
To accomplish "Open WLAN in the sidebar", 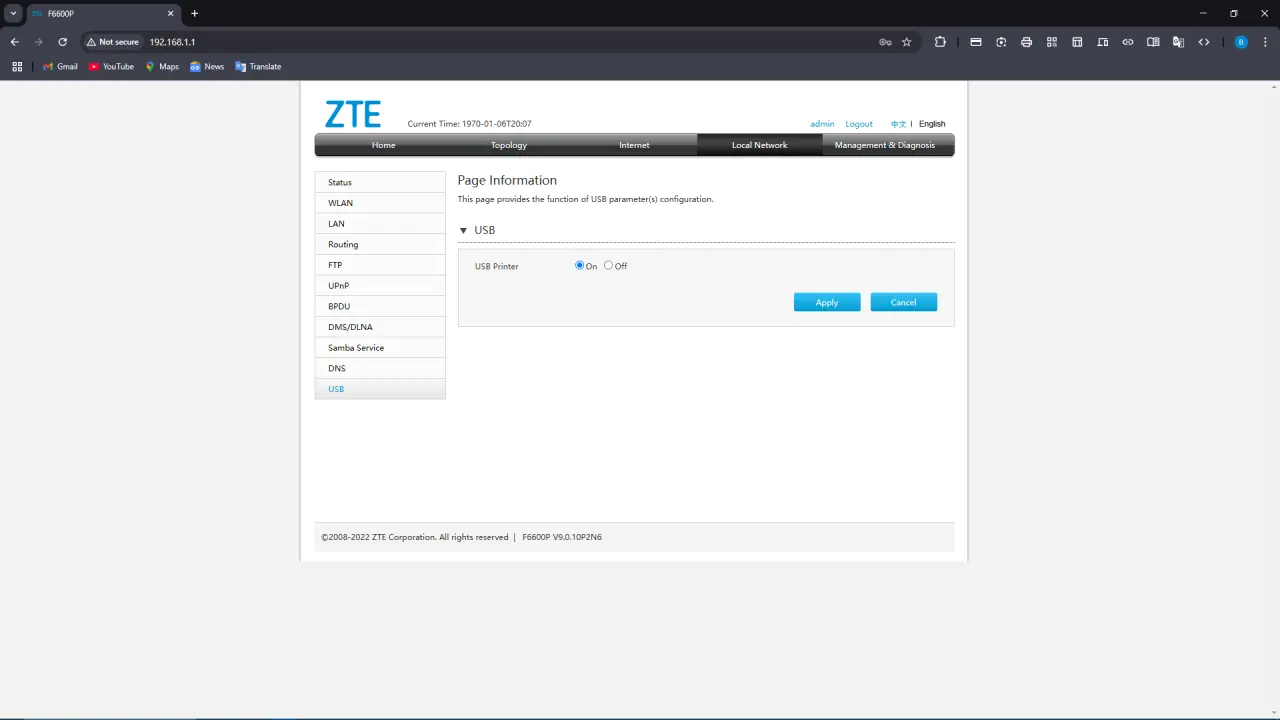I will pos(380,203).
